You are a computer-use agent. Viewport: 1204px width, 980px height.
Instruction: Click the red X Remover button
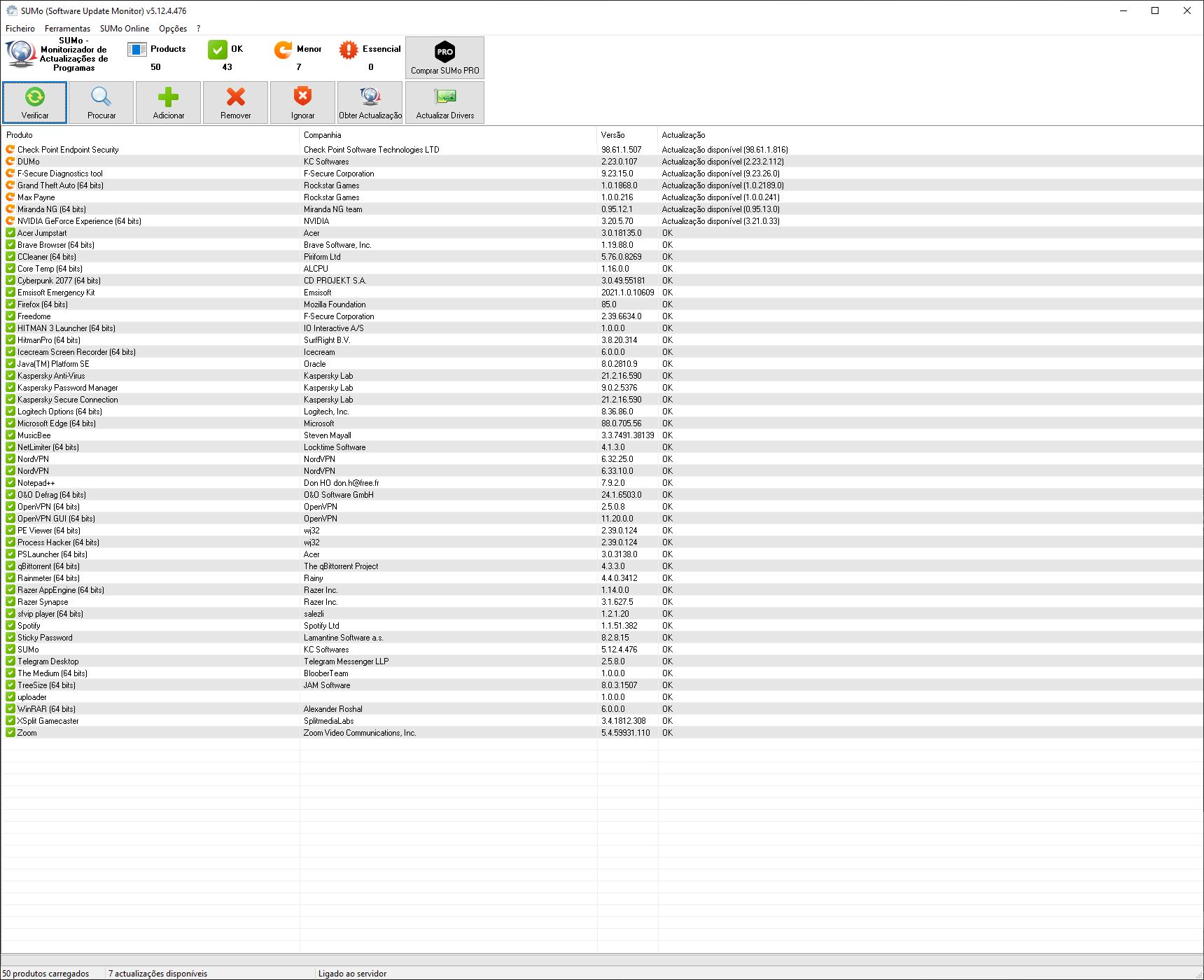(x=236, y=102)
